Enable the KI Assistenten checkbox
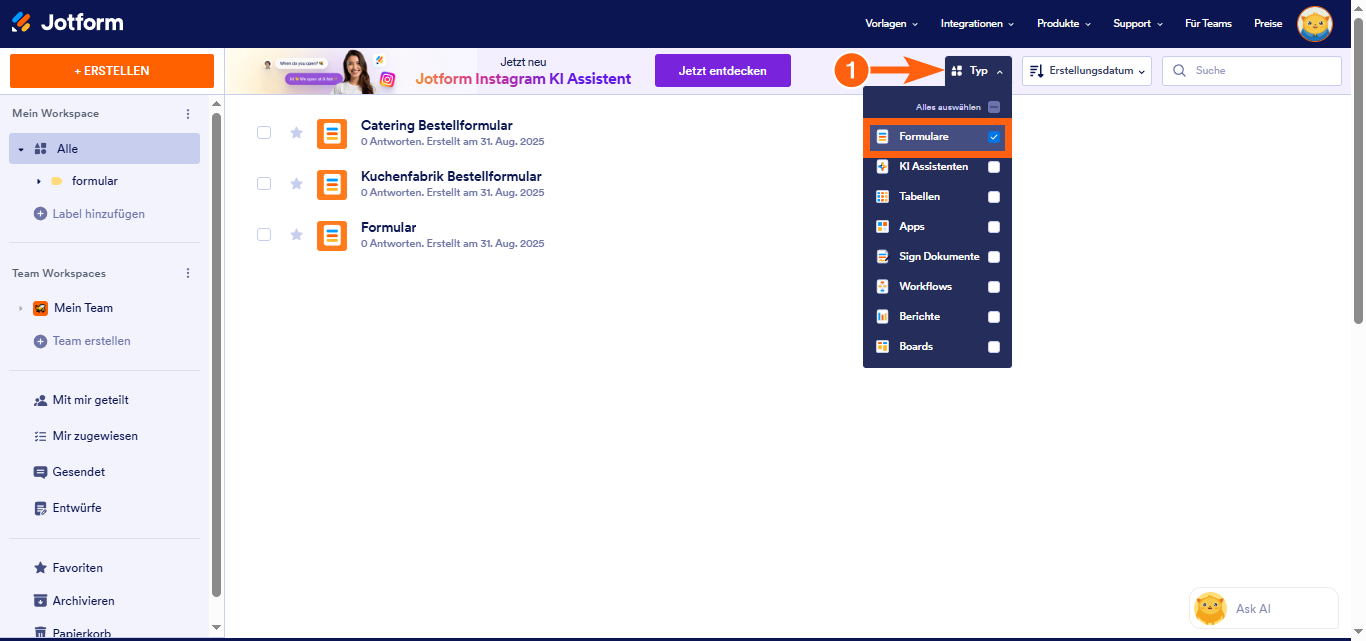The width and height of the screenshot is (1366, 641). 994,167
